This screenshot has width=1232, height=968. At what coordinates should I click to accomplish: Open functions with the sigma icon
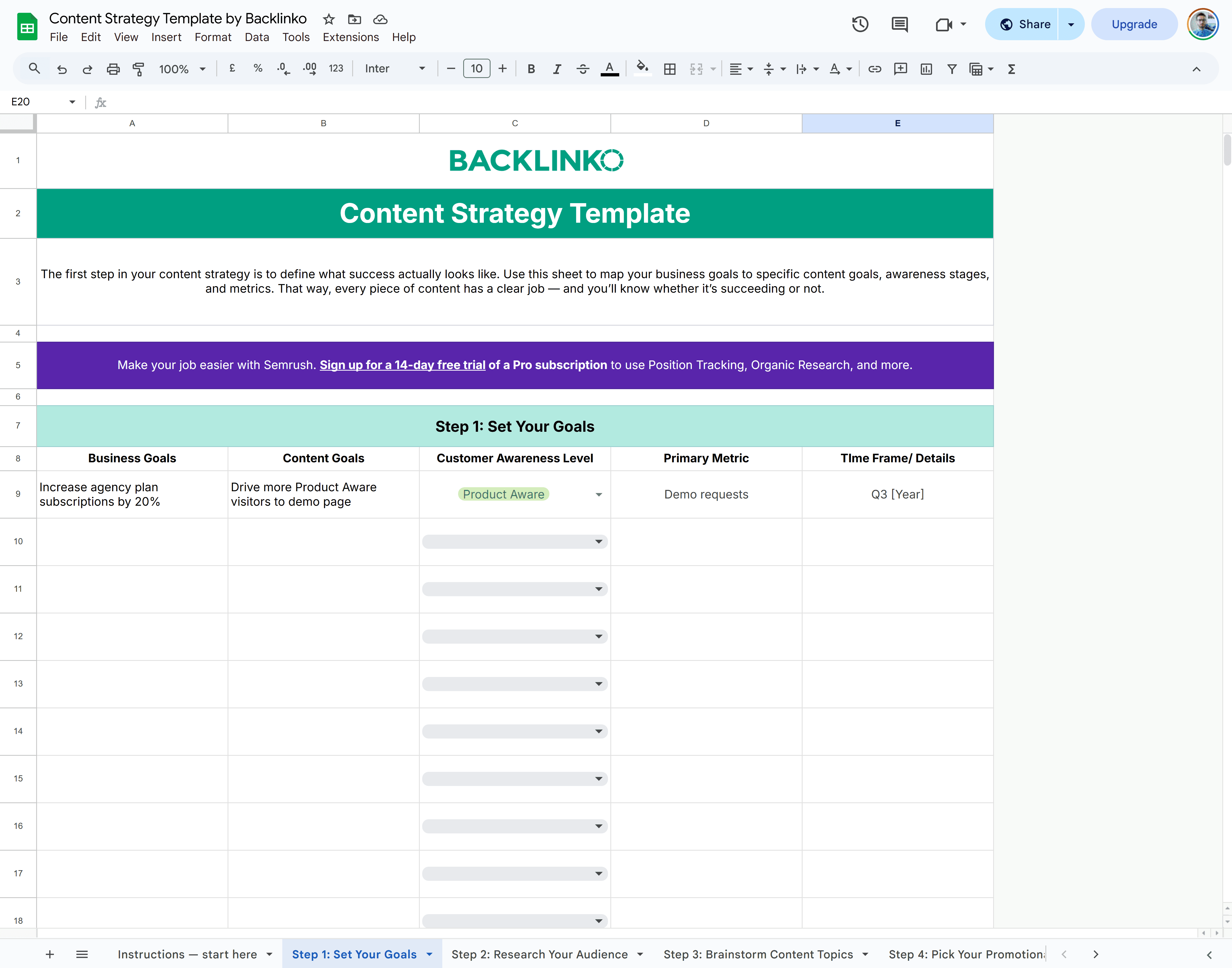[x=1012, y=69]
